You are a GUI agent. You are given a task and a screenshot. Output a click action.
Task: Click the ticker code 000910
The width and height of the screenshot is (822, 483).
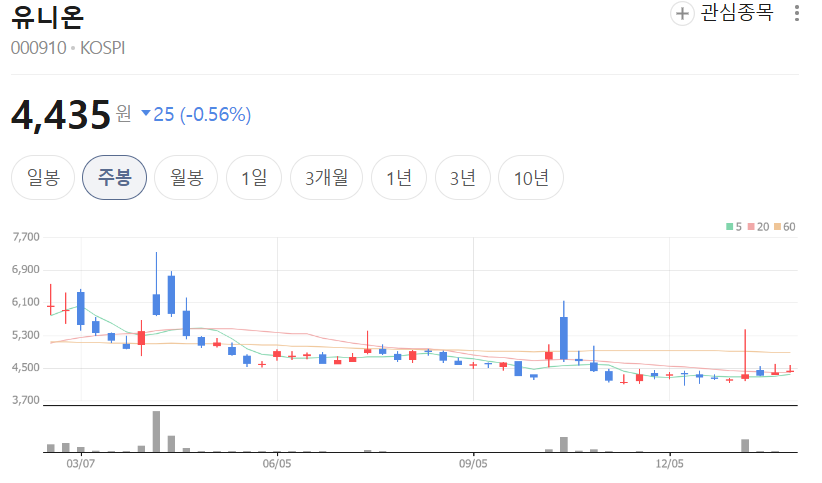(39, 48)
